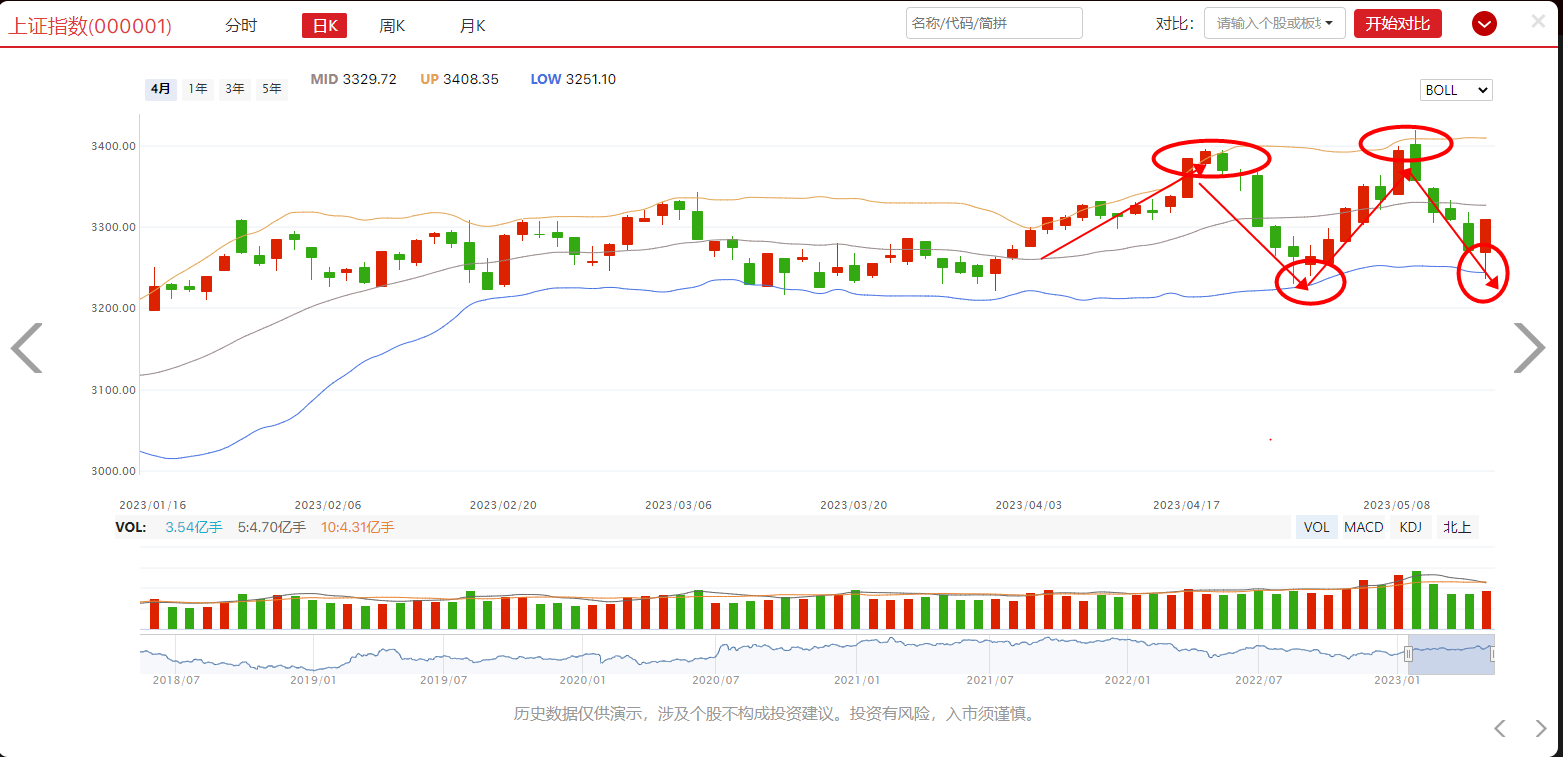Select the 4月 time range
The image size is (1563, 757).
pos(161,89)
